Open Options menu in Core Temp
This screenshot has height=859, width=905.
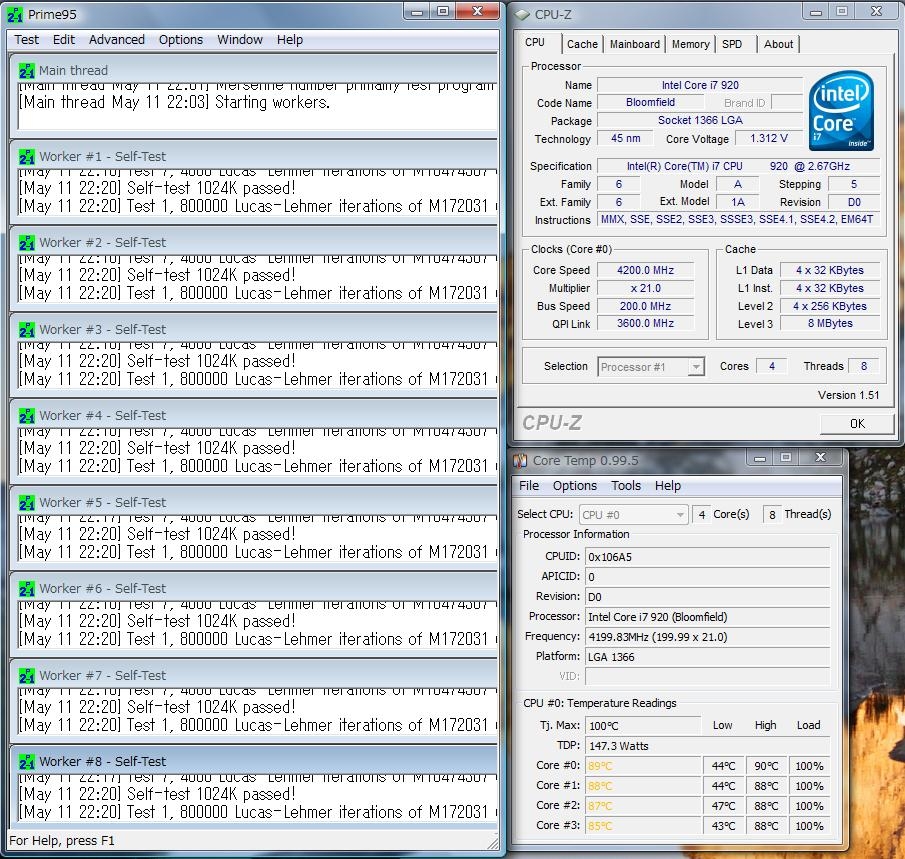pyautogui.click(x=575, y=486)
